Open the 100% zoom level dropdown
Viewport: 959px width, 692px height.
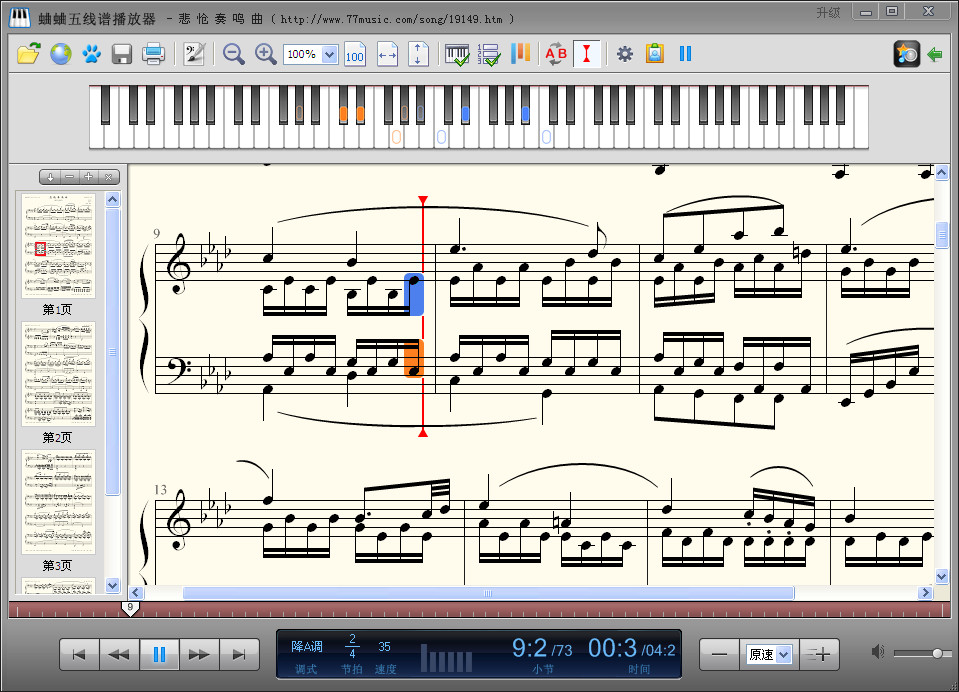click(x=329, y=54)
